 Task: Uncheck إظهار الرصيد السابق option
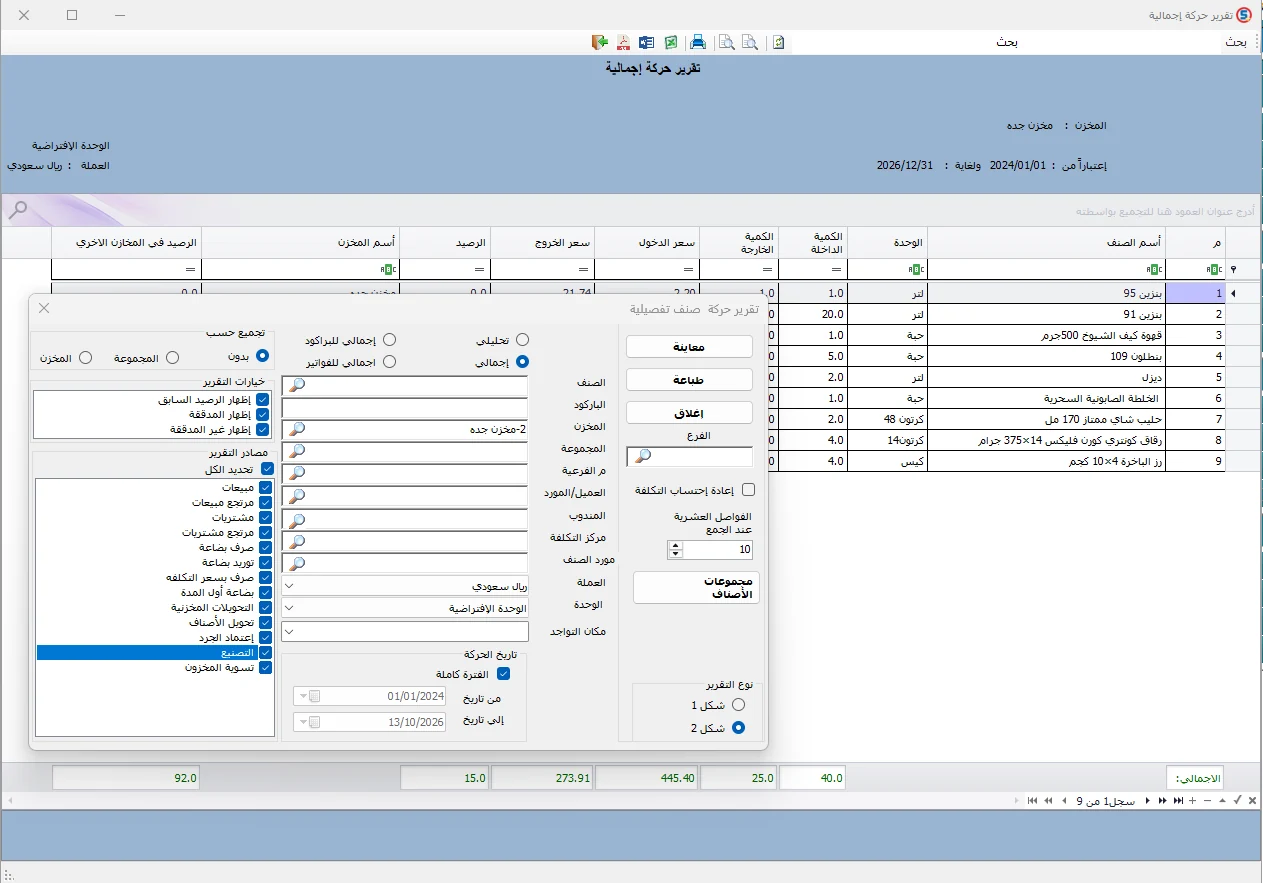click(x=263, y=400)
